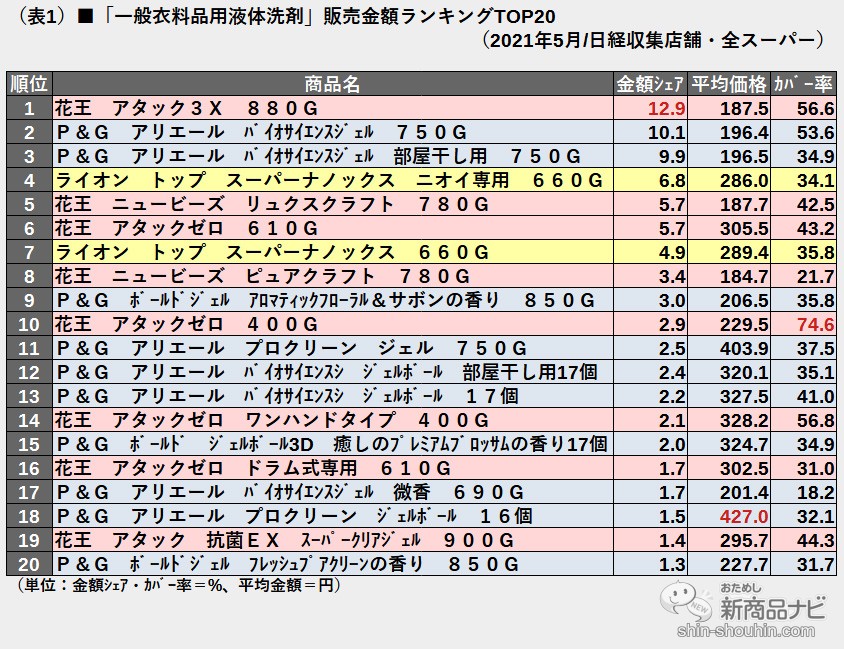Click average price 327.5
Image resolution: width=844 pixels, height=649 pixels.
point(744,397)
